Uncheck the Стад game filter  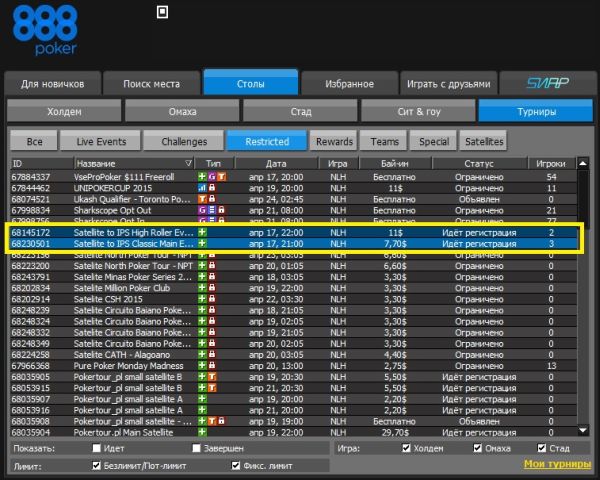[x=541, y=448]
